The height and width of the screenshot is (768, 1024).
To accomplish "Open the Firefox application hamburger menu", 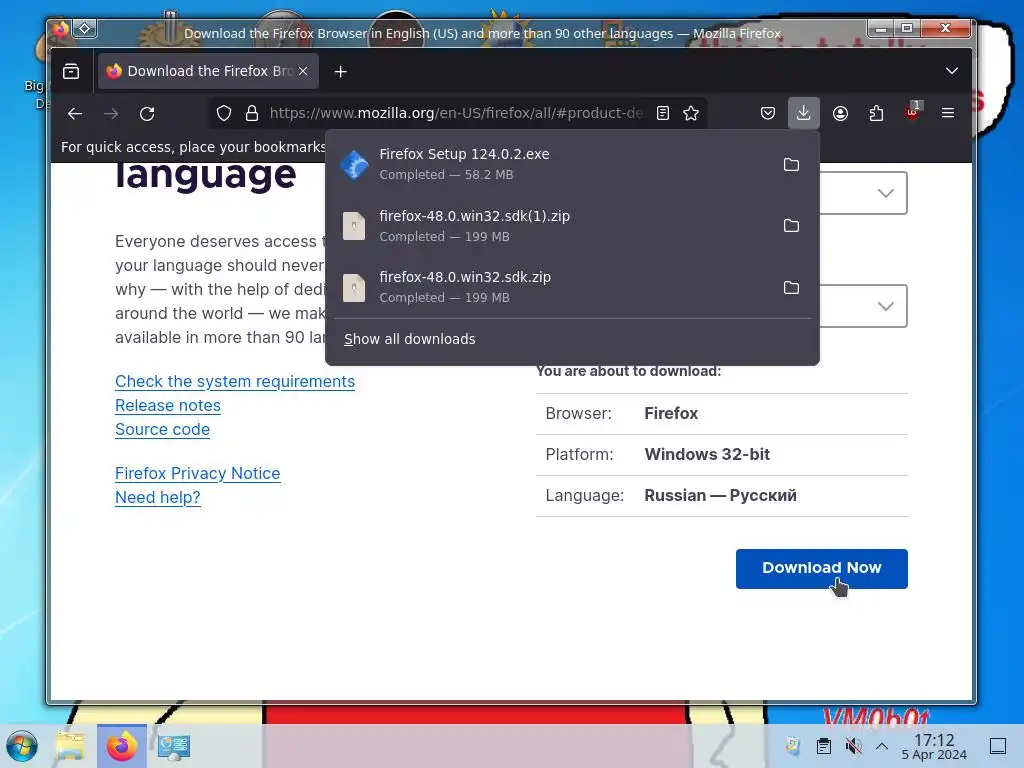I will 948,113.
